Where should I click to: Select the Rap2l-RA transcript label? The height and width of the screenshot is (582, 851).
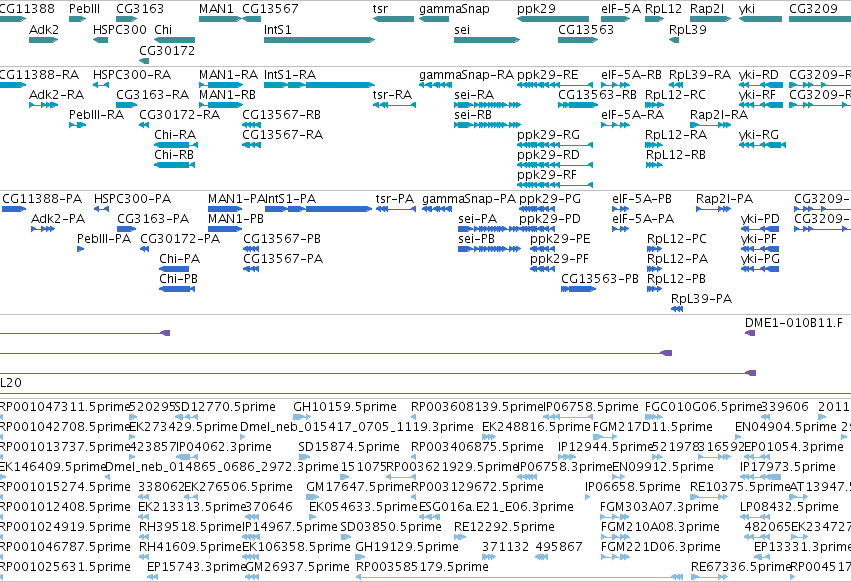click(719, 115)
